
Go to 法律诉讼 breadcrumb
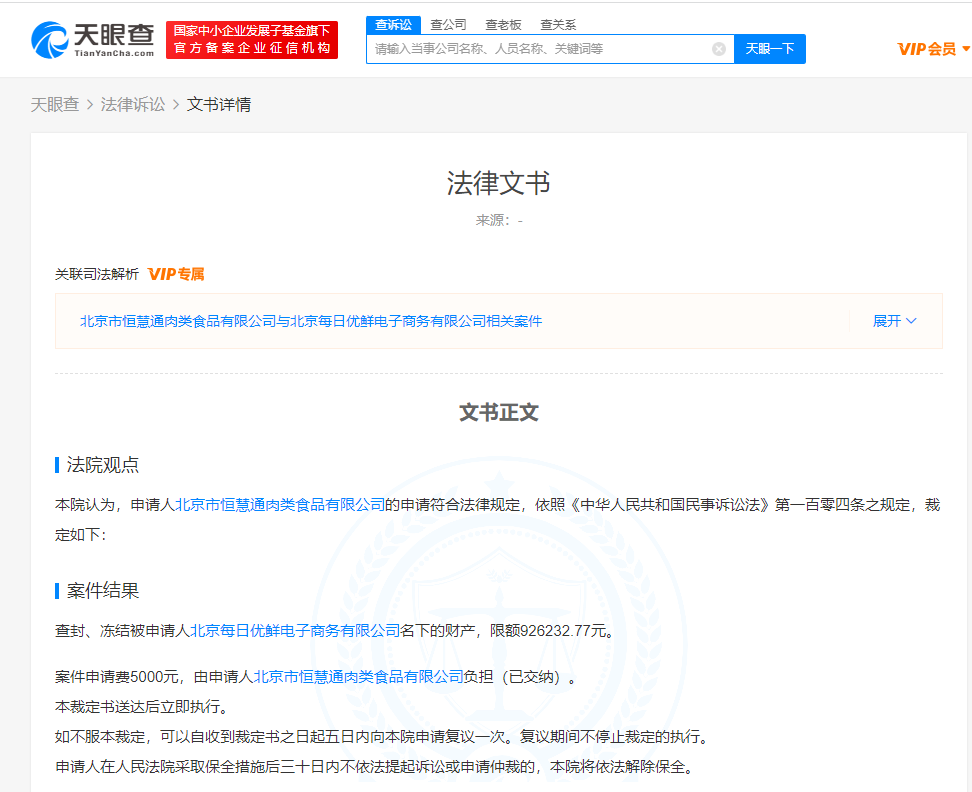click(x=133, y=105)
